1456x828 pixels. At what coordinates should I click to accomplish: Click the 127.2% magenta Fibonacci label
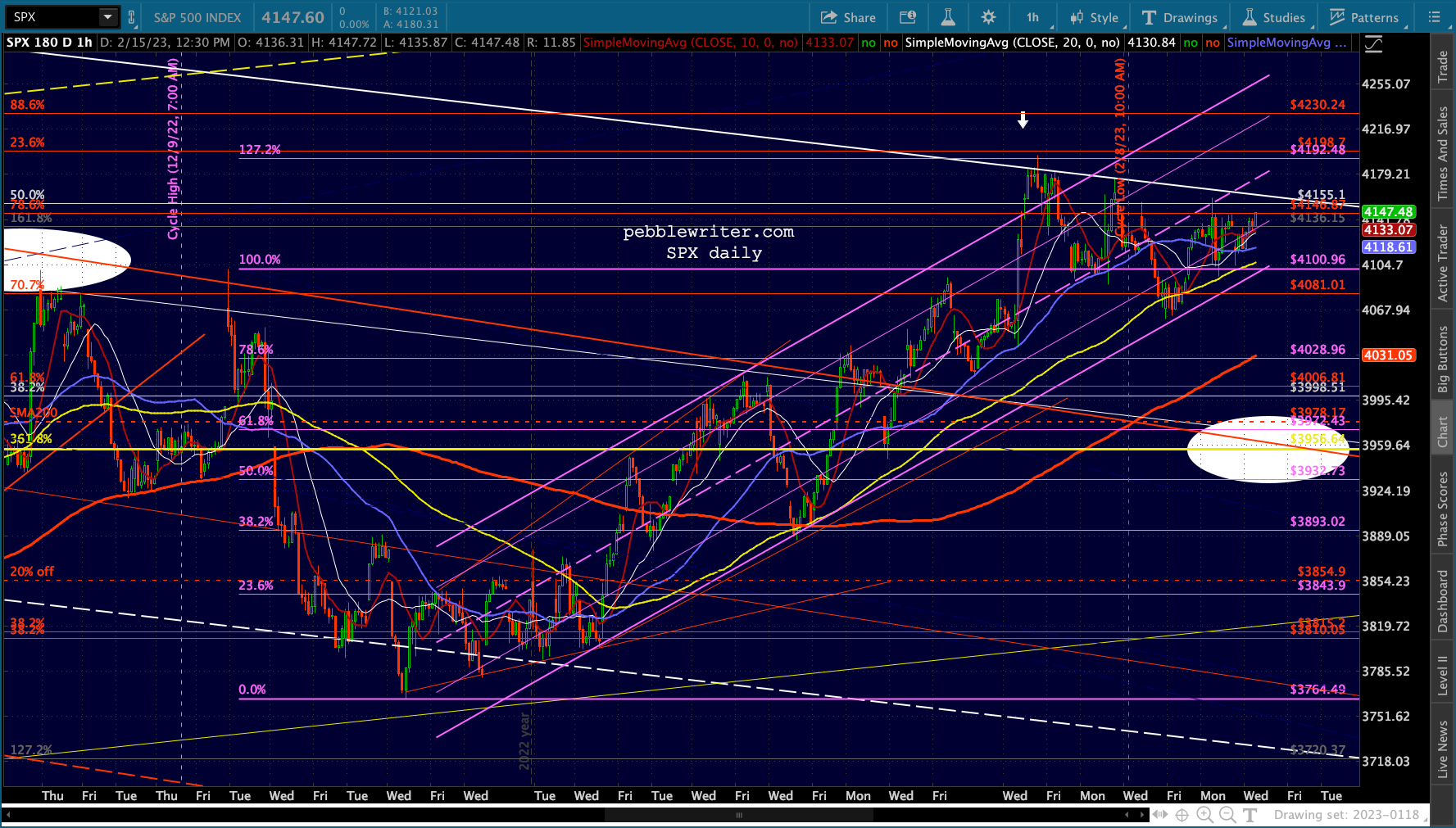(x=260, y=150)
